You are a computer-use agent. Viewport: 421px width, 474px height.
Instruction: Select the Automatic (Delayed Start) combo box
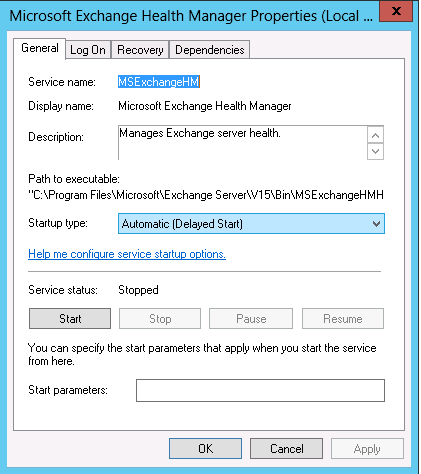point(251,224)
